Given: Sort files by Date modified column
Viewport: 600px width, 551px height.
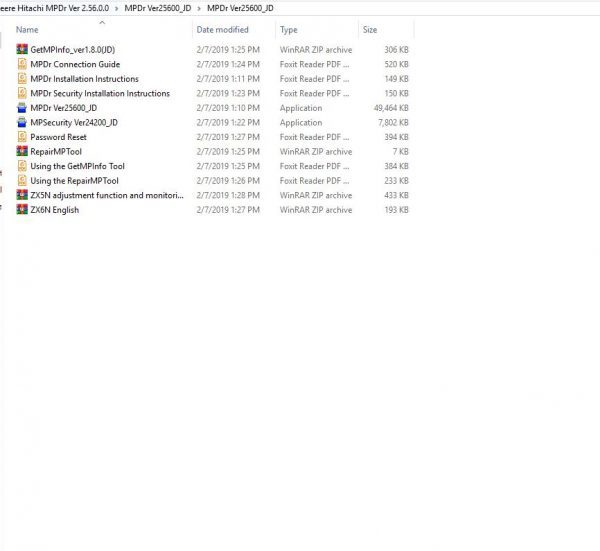Looking at the screenshot, I should point(222,30).
